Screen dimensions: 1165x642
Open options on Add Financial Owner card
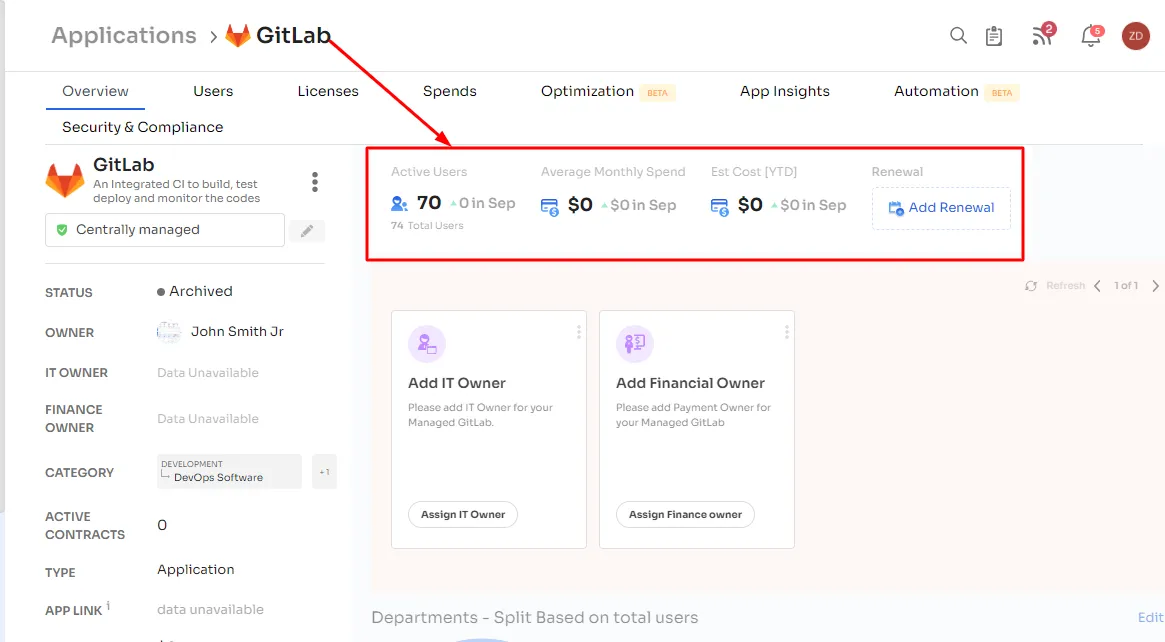[x=787, y=332]
